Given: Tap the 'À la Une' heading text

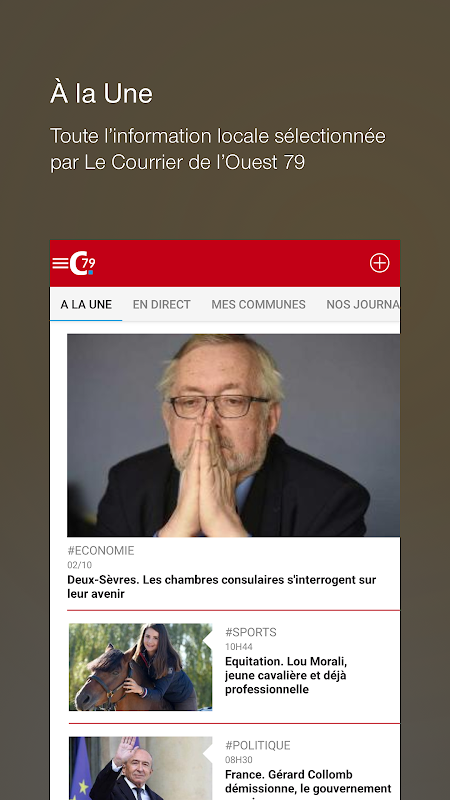Looking at the screenshot, I should (102, 94).
